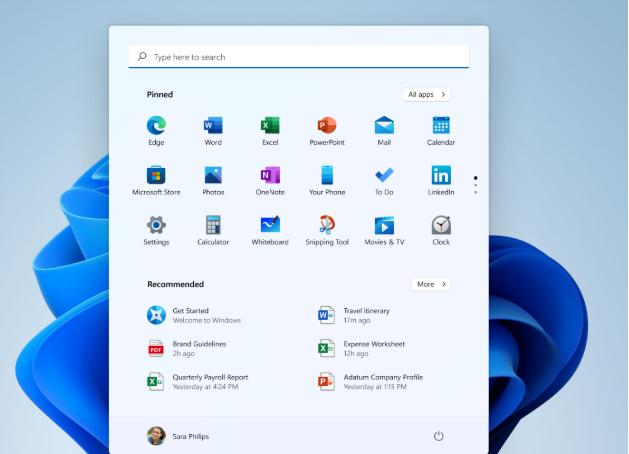Click the power button icon
The image size is (629, 454).
[438, 436]
